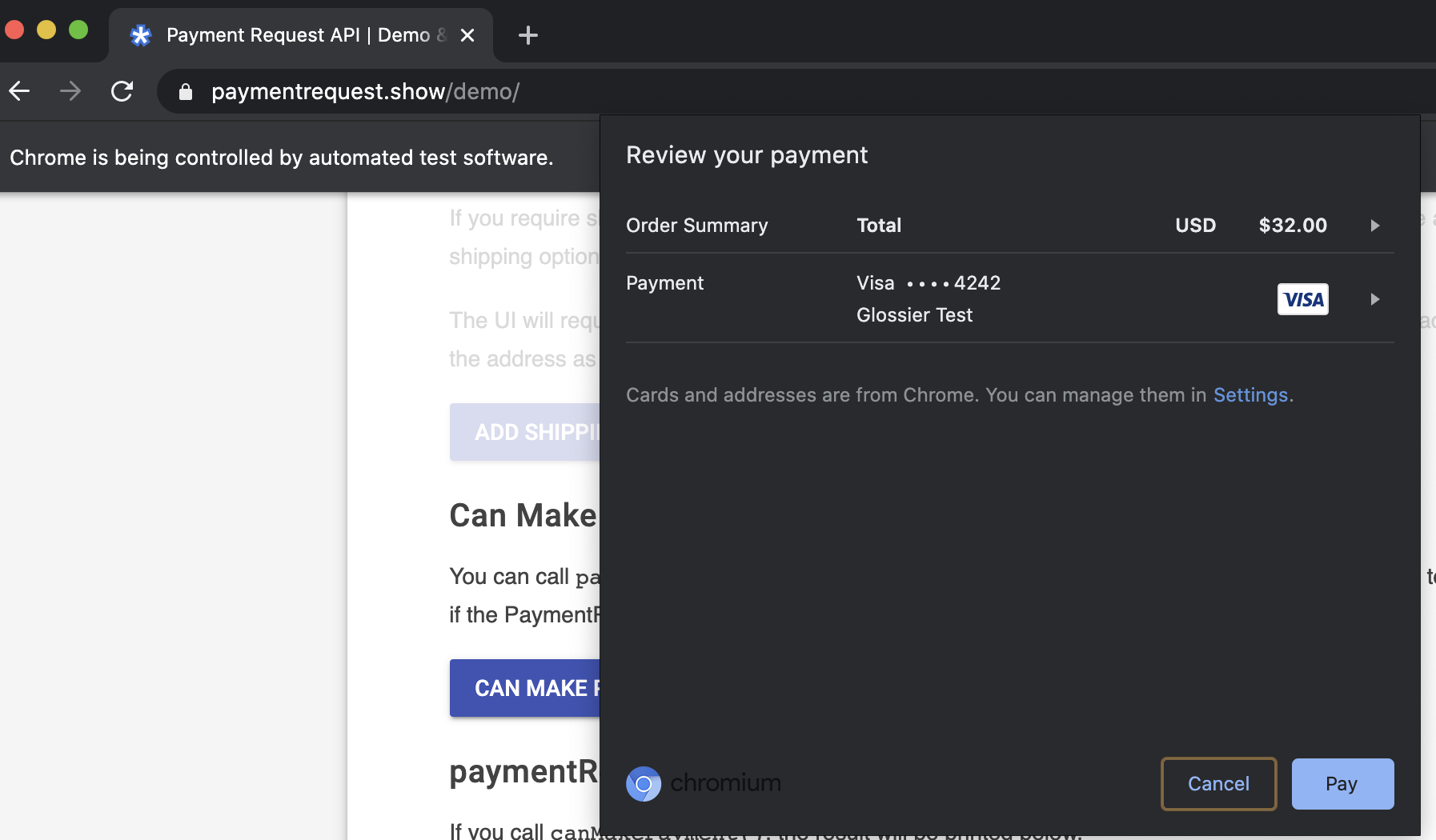This screenshot has width=1436, height=840.
Task: Select the USD $32.00 total row
Action: point(1041,226)
